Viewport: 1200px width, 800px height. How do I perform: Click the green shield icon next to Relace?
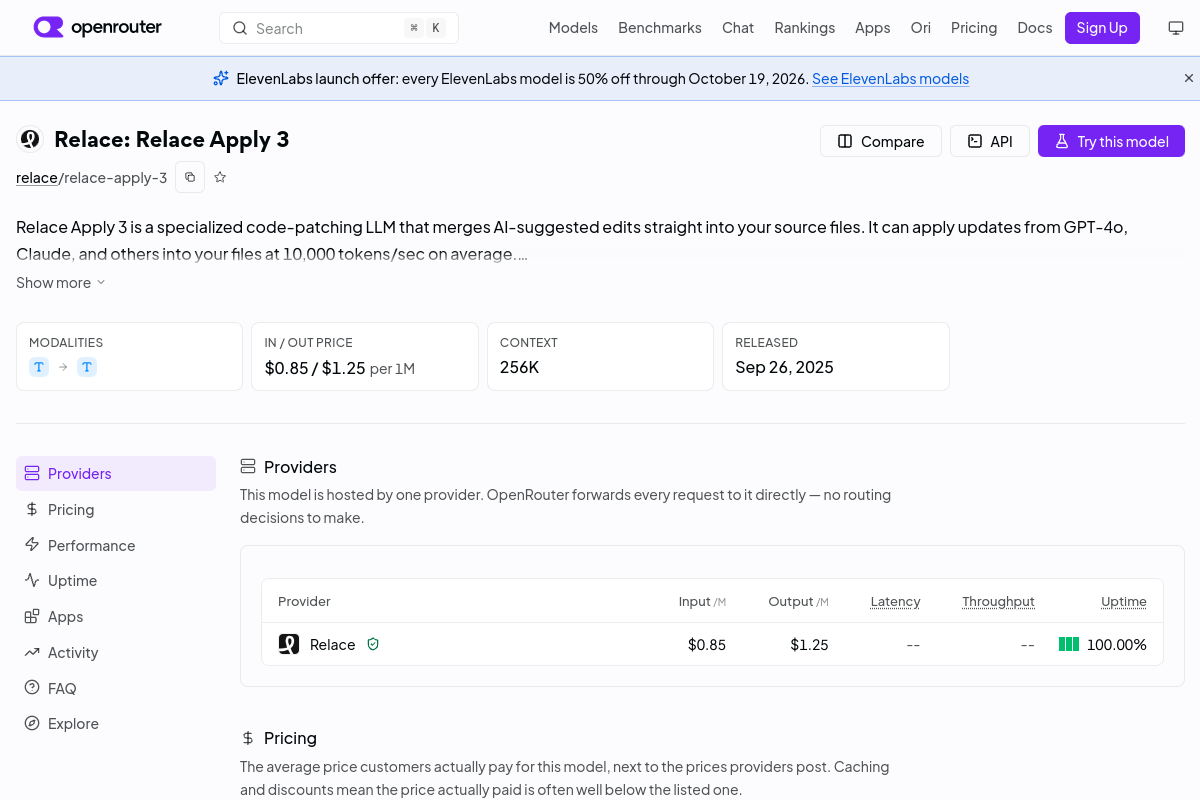point(373,644)
